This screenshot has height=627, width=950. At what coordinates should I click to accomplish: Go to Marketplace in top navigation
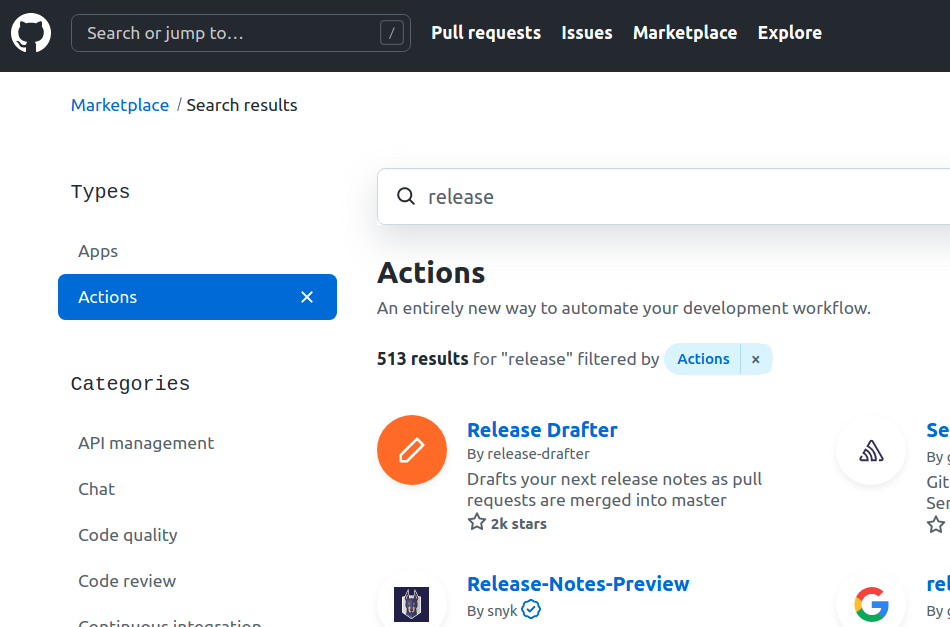click(x=685, y=33)
